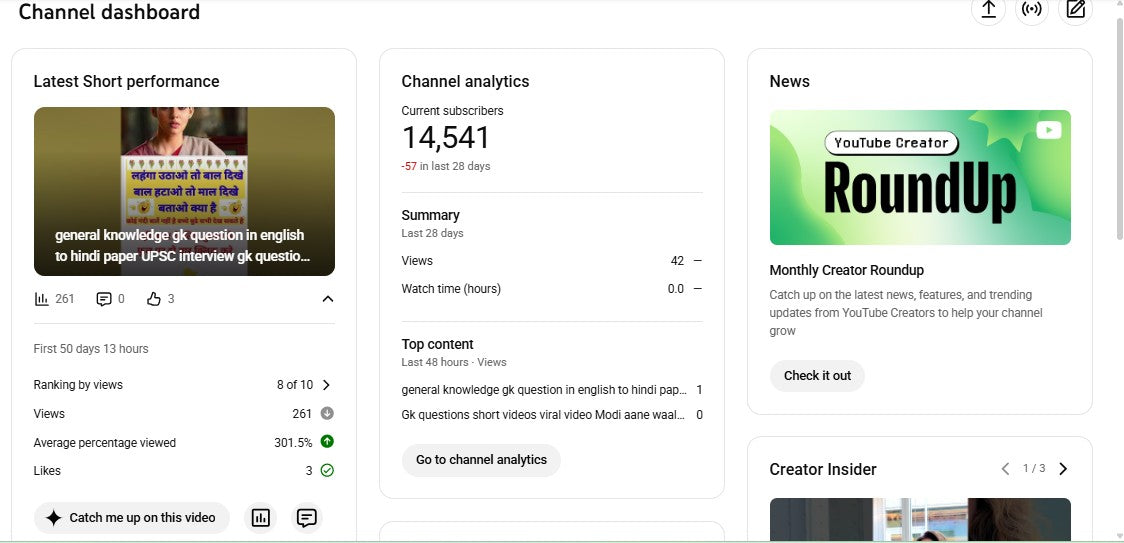Click the 14,541 current subscribers count
This screenshot has height=543, width=1124.
(x=445, y=138)
